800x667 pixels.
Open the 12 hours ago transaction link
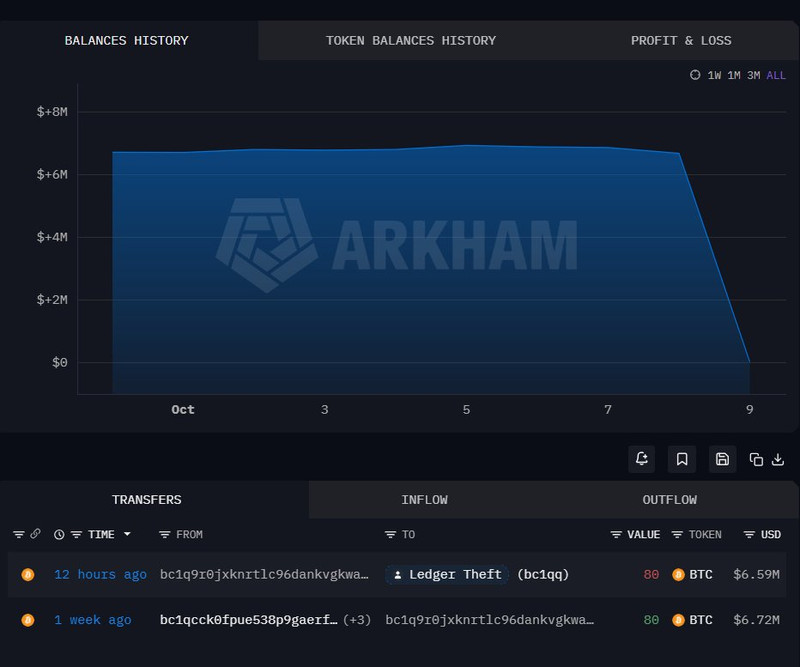101,575
